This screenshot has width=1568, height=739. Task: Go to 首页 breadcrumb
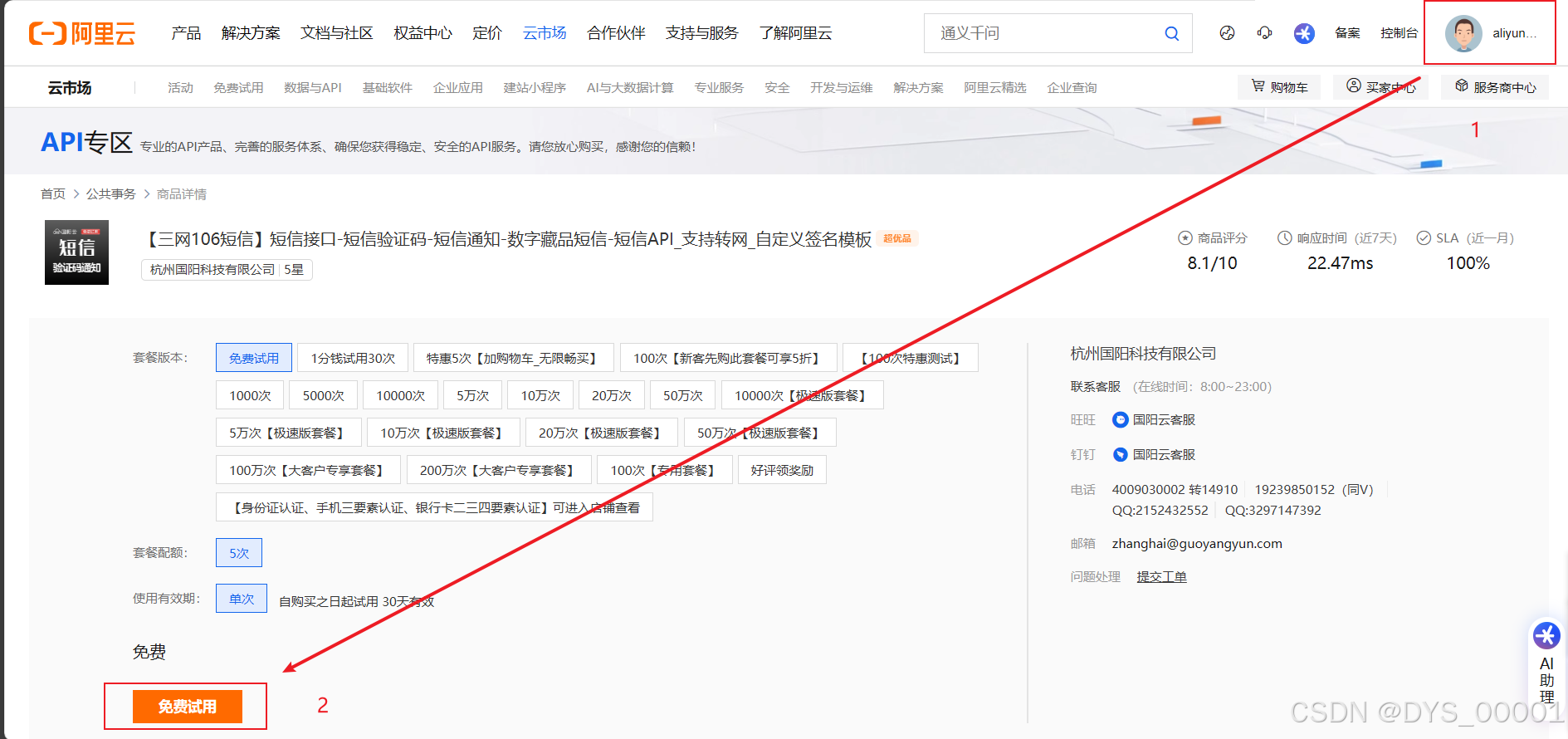click(52, 193)
